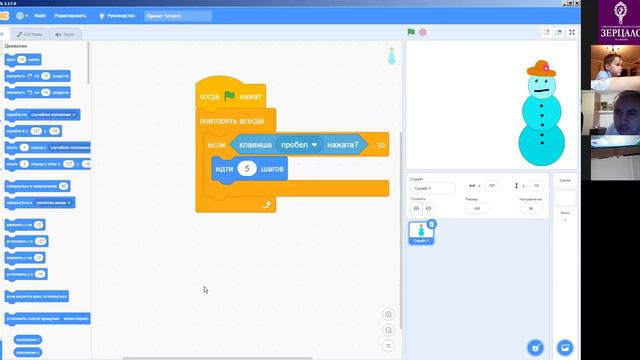Edit sprite direction field
Image resolution: width=640 pixels, height=360 pixels.
point(531,208)
